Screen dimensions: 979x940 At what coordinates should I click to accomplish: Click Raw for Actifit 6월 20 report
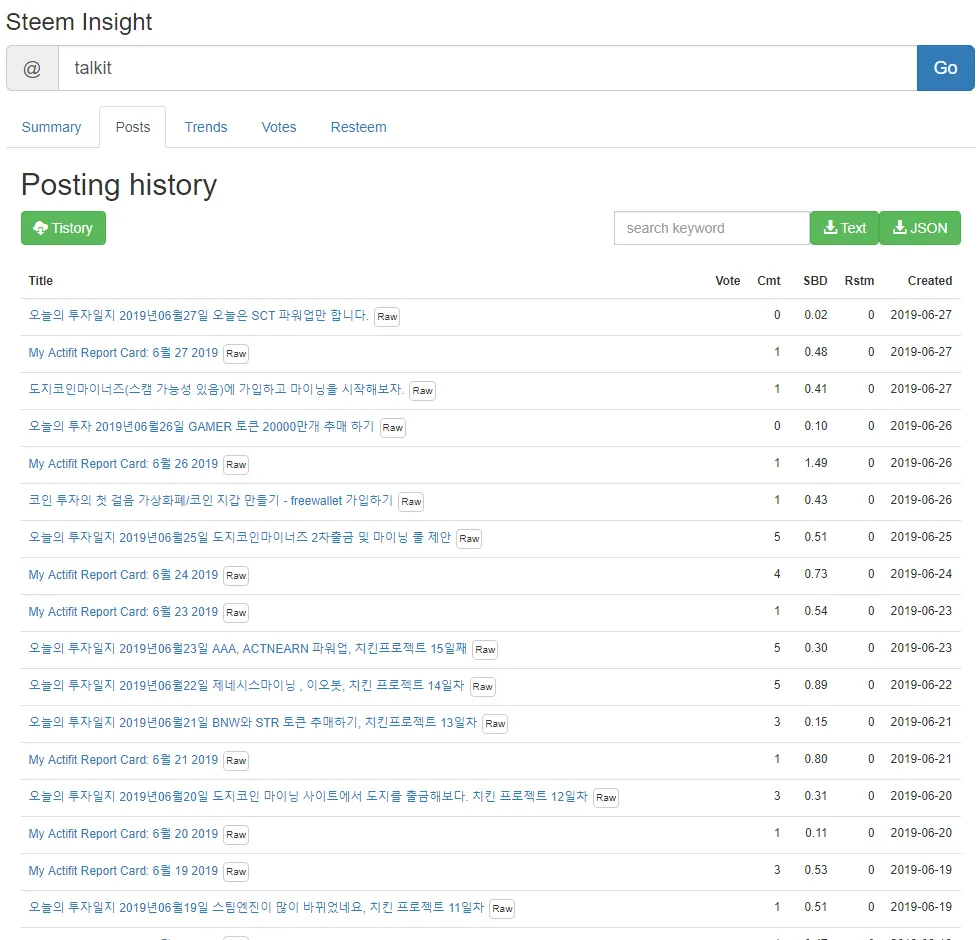(x=236, y=835)
